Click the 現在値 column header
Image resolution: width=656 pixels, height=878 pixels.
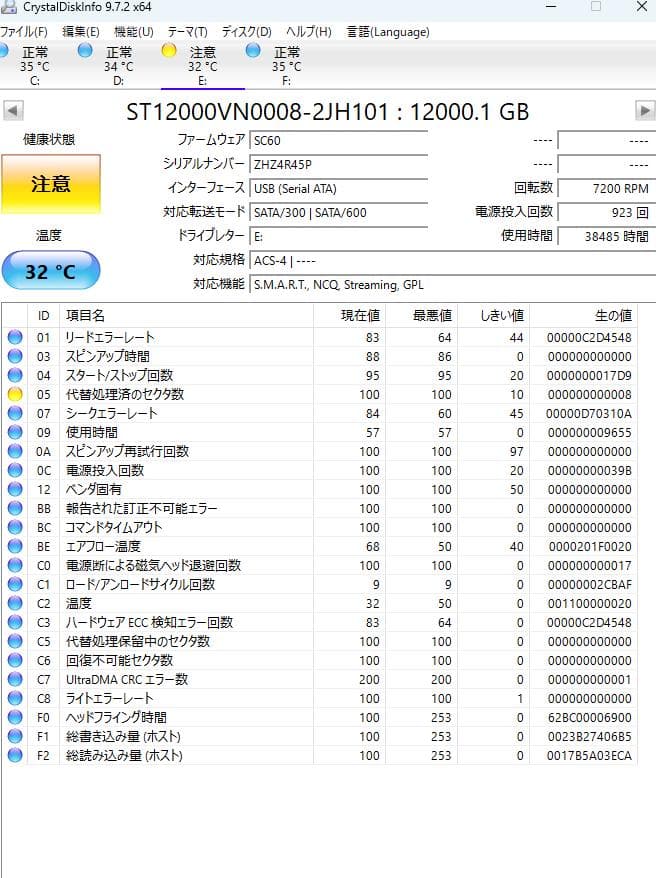349,315
